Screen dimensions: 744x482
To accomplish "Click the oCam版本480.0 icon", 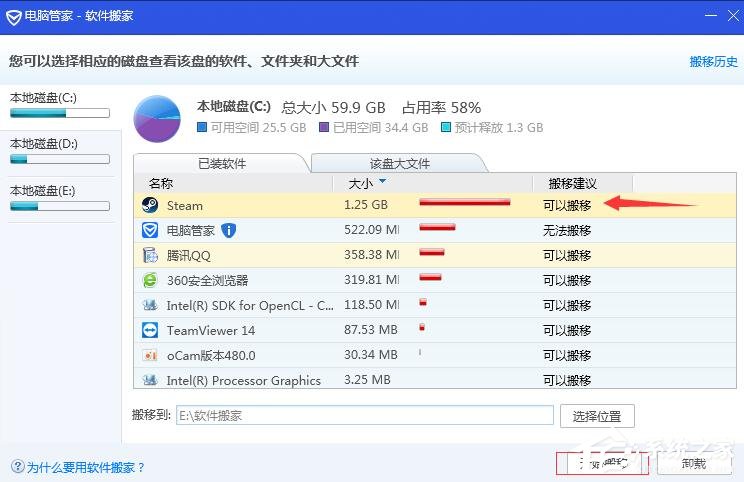I will [150, 355].
